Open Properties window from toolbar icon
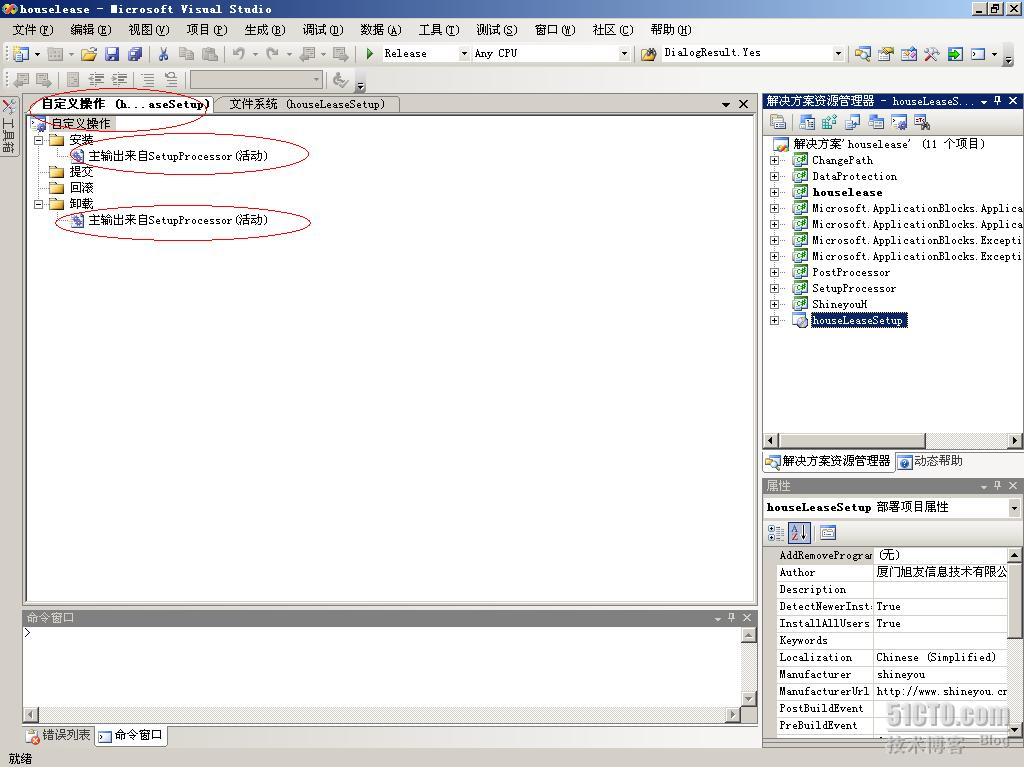 pos(885,54)
